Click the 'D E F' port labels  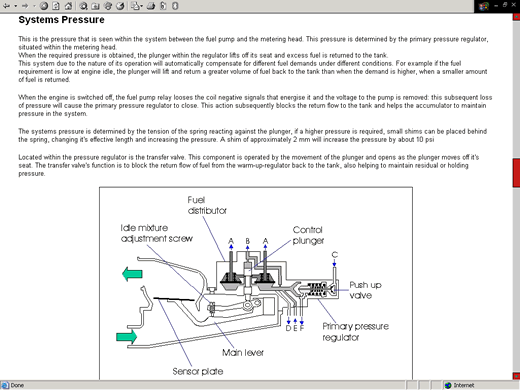point(295,328)
